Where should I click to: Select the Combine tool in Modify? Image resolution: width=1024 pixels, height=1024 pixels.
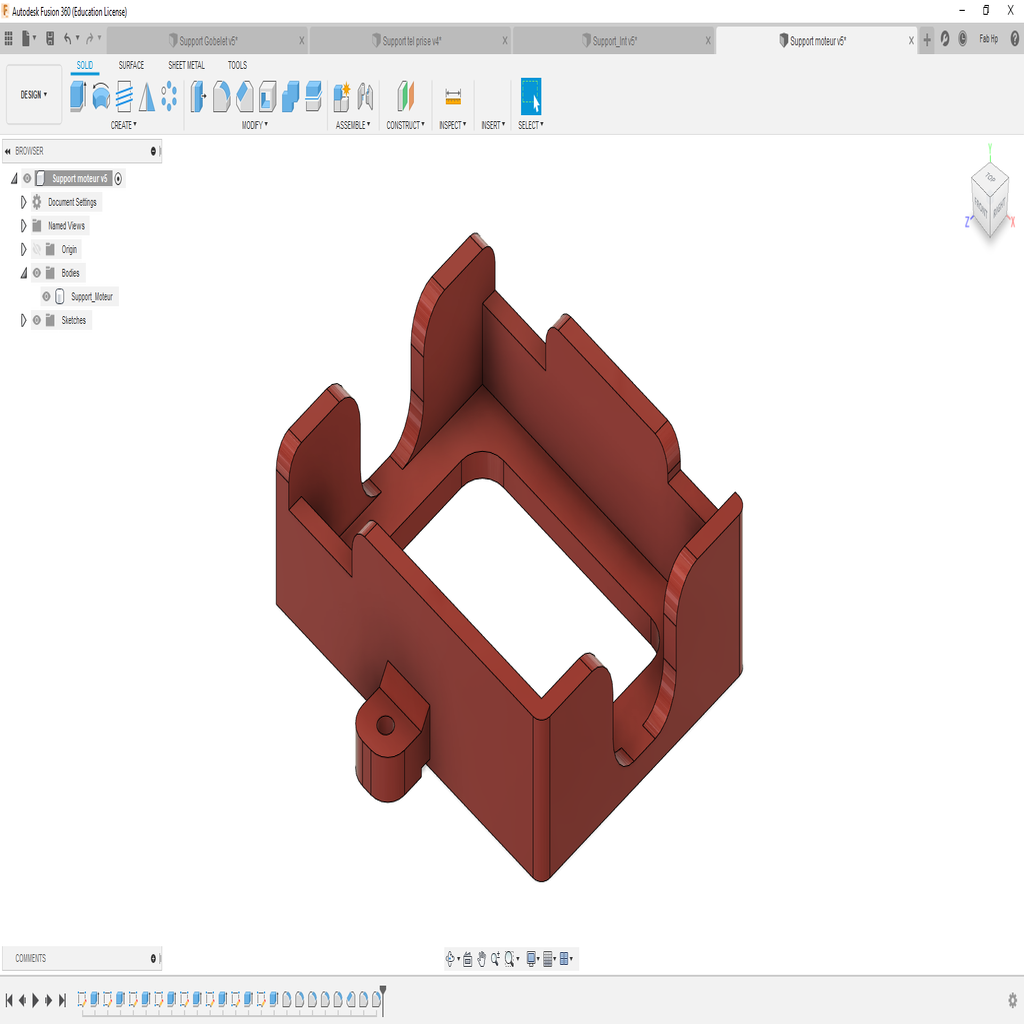coord(291,96)
